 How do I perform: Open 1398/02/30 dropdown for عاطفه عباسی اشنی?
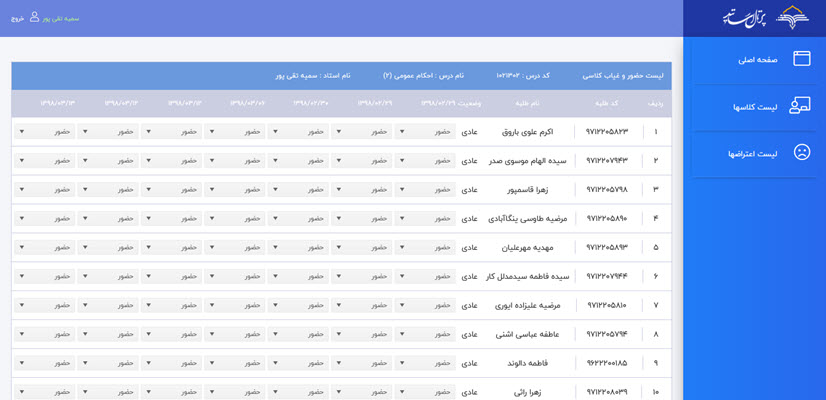pos(298,335)
